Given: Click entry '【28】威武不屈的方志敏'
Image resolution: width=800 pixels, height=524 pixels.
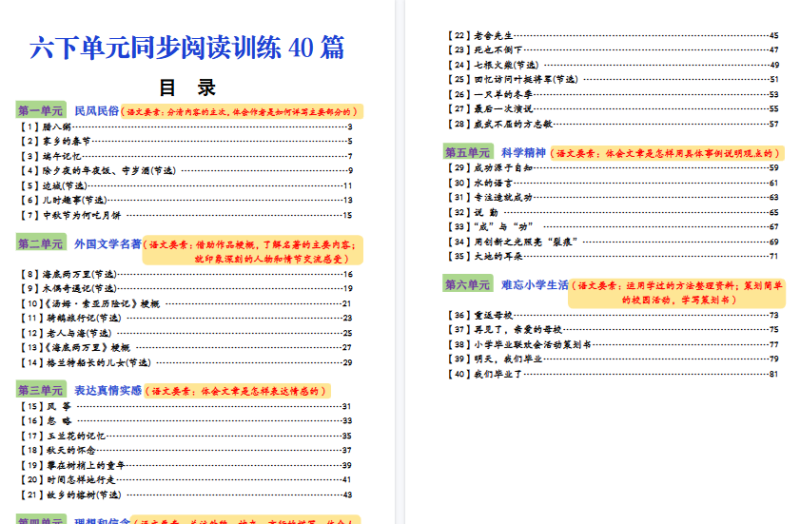Looking at the screenshot, I should pos(613,124).
